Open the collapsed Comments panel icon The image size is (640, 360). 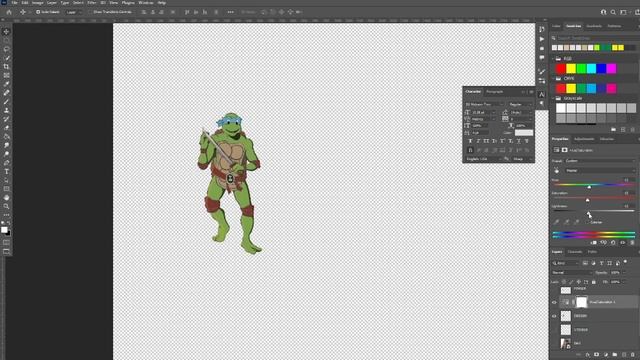[x=542, y=58]
